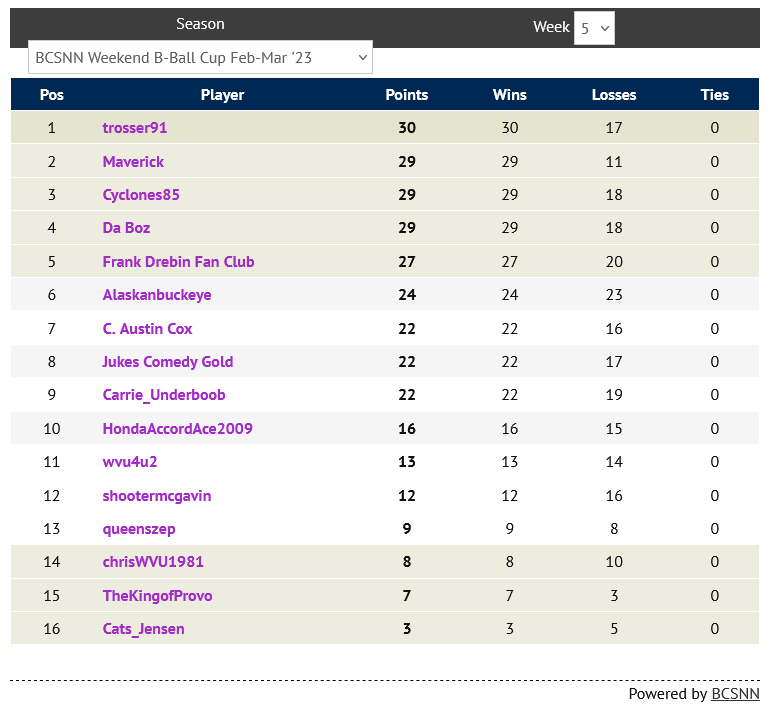Click wvu4u2 in the table
The image size is (771, 717).
point(130,462)
